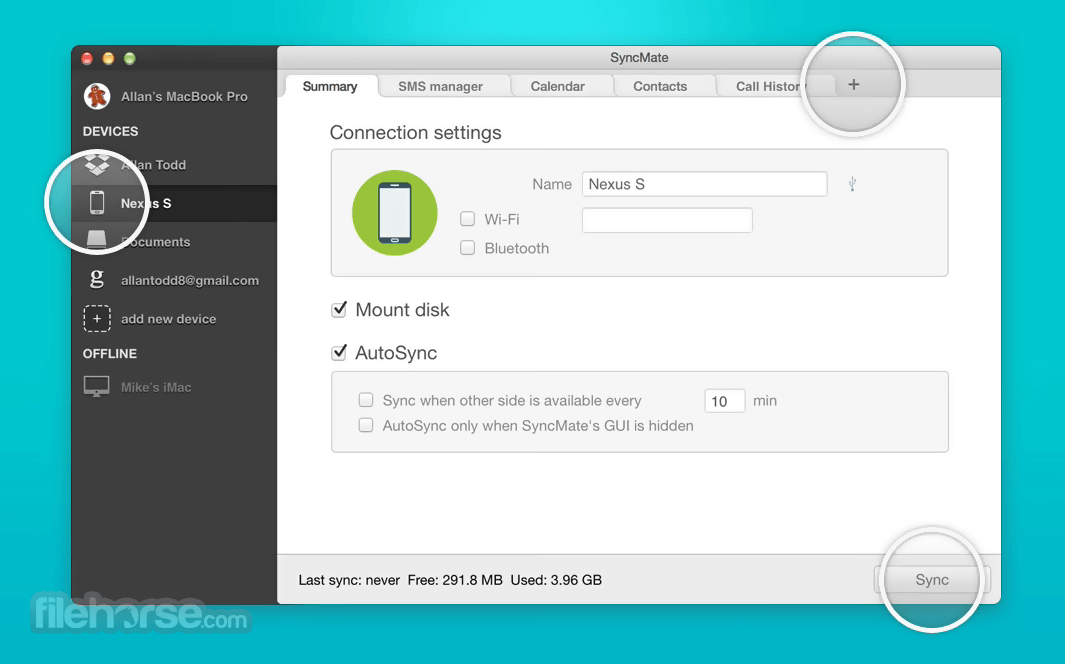The height and width of the screenshot is (664, 1065).
Task: Click the Connection settings heading
Action: (x=416, y=132)
